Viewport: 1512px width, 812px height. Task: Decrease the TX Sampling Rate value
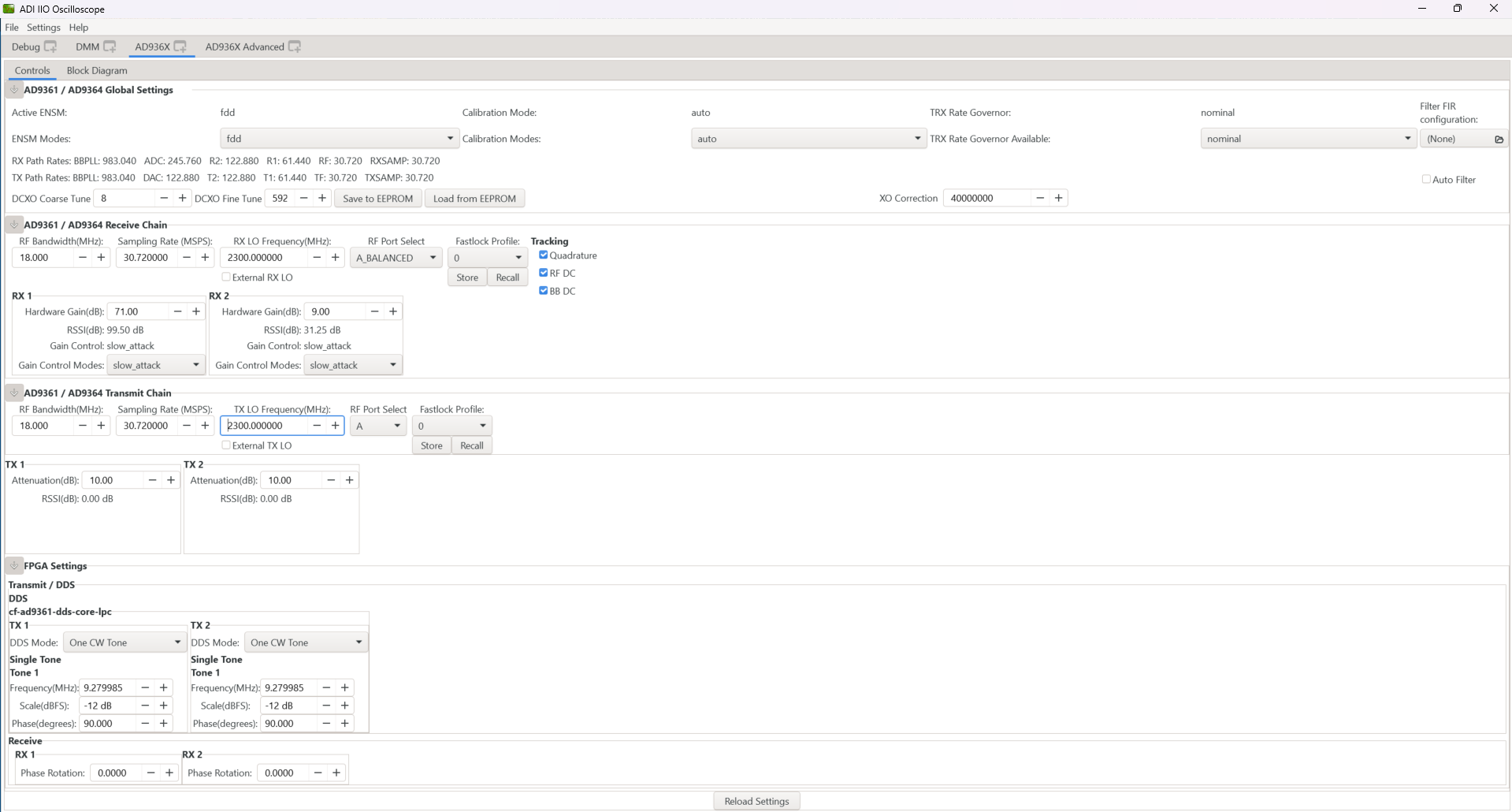(187, 426)
